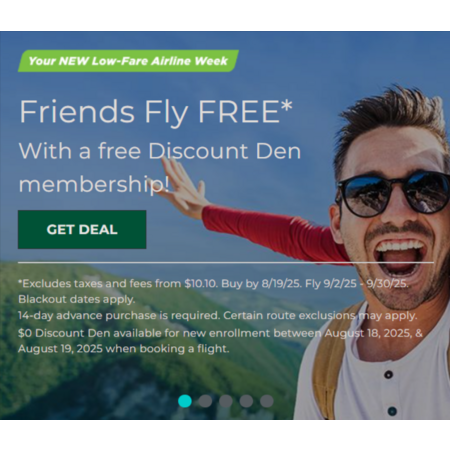
Task: Select the active teal carousel dot
Action: [x=185, y=401]
